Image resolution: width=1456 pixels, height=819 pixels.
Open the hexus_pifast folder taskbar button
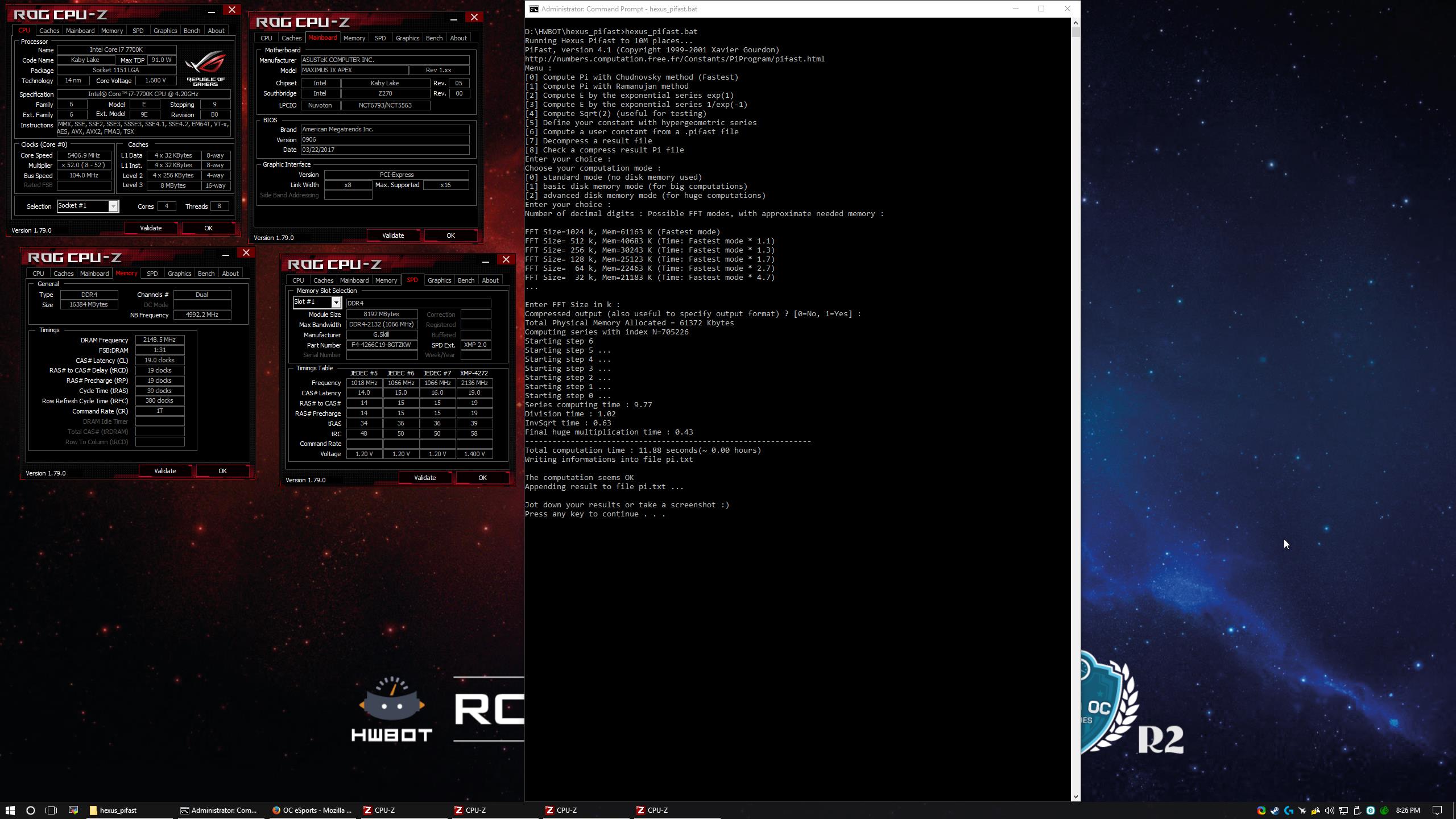(129, 810)
